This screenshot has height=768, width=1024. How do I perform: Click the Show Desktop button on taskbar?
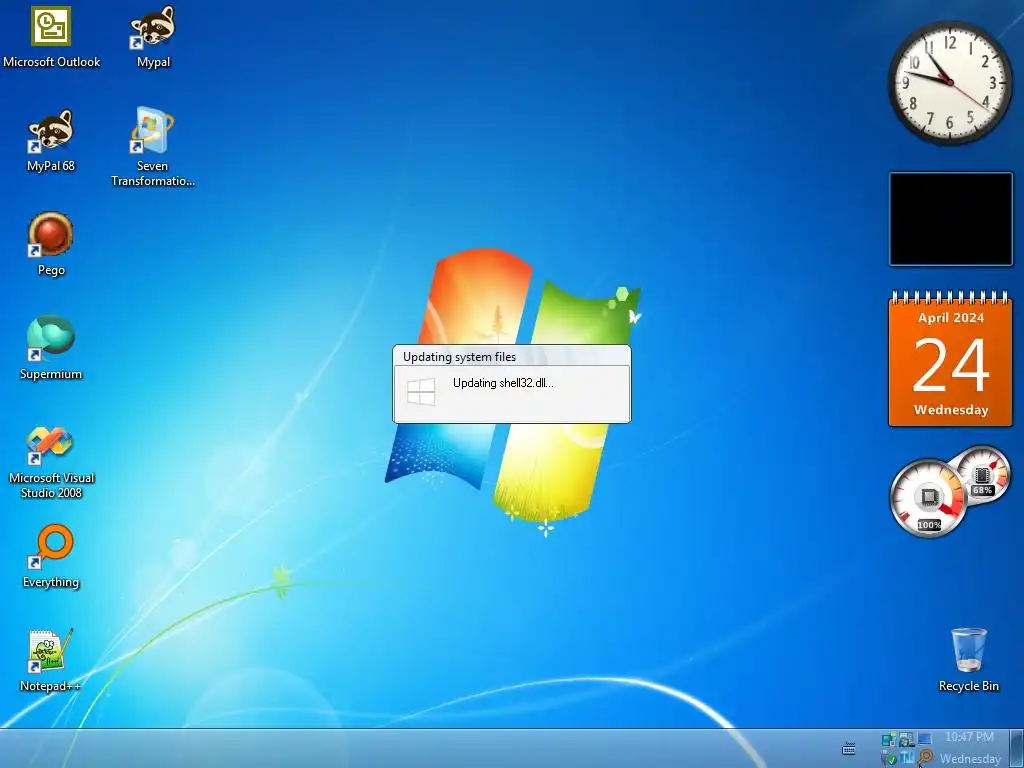pyautogui.click(x=1017, y=748)
